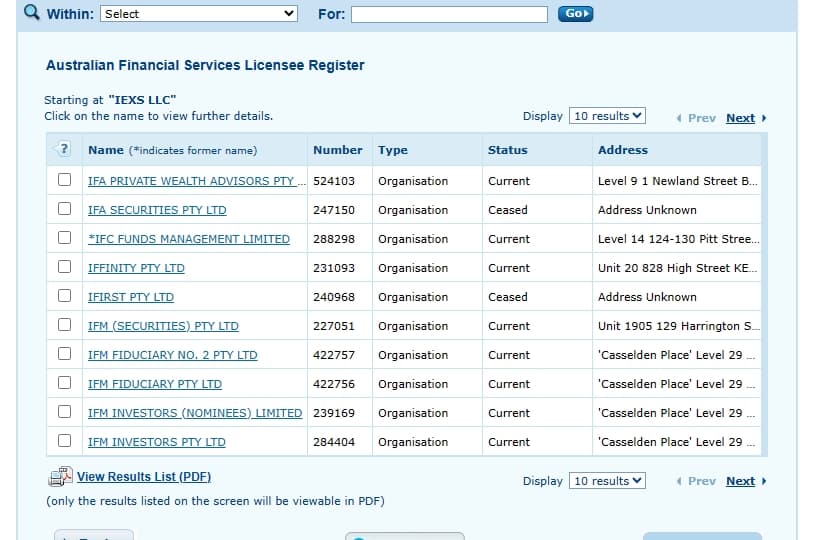Click the top Prev link text
The width and height of the screenshot is (813, 540).
click(702, 118)
